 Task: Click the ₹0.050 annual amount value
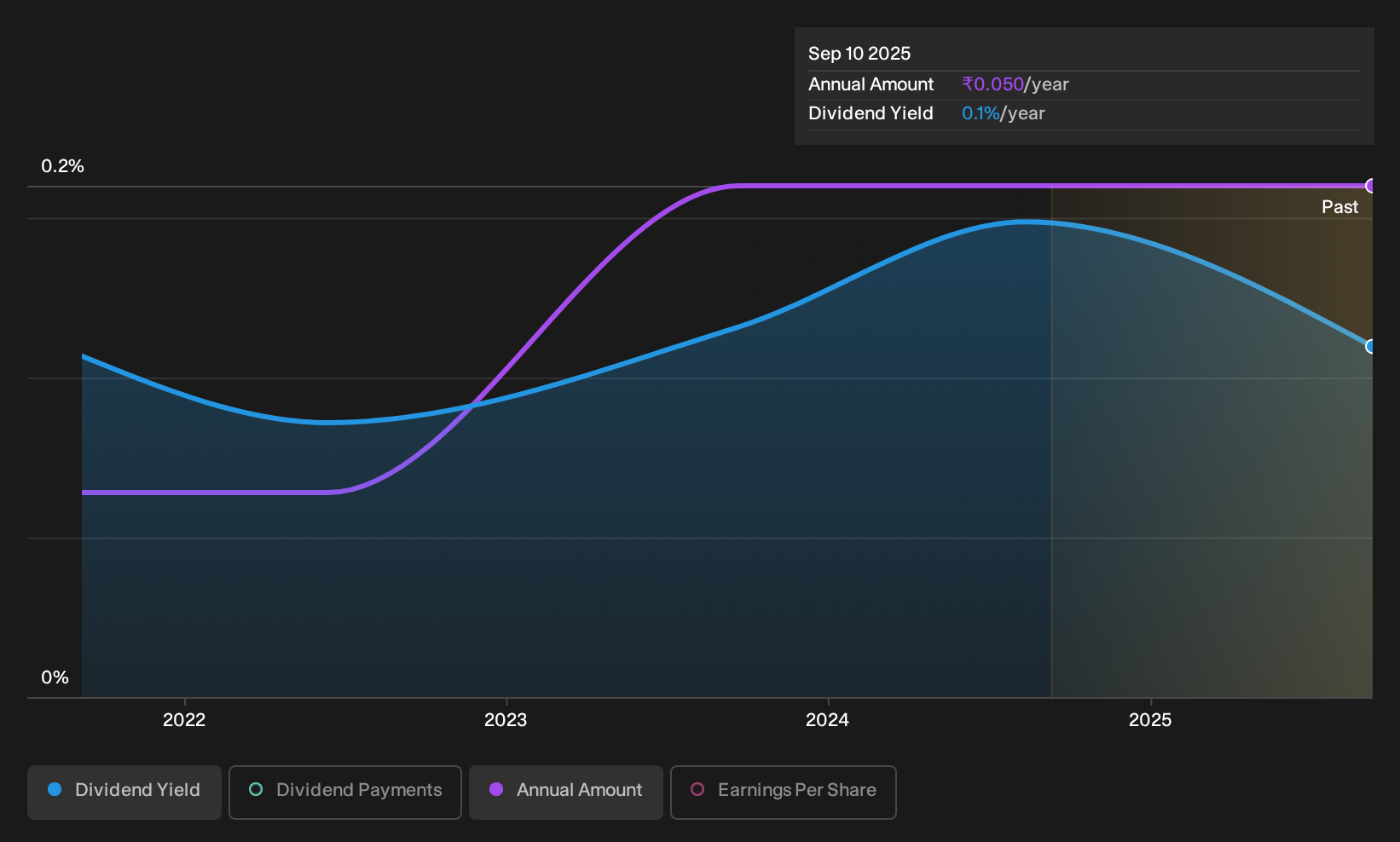point(992,84)
